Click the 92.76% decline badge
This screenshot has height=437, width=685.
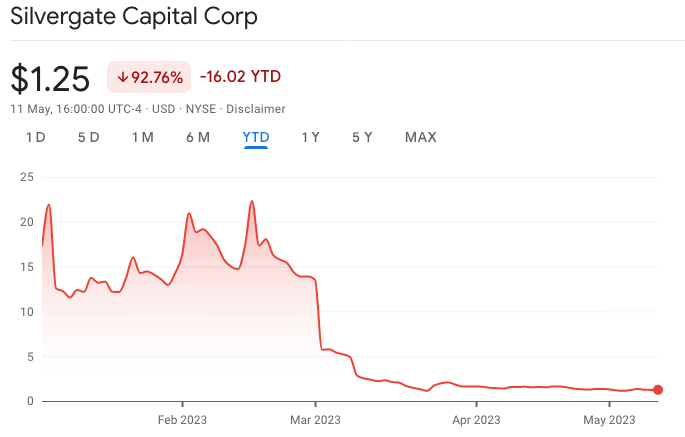pyautogui.click(x=148, y=77)
